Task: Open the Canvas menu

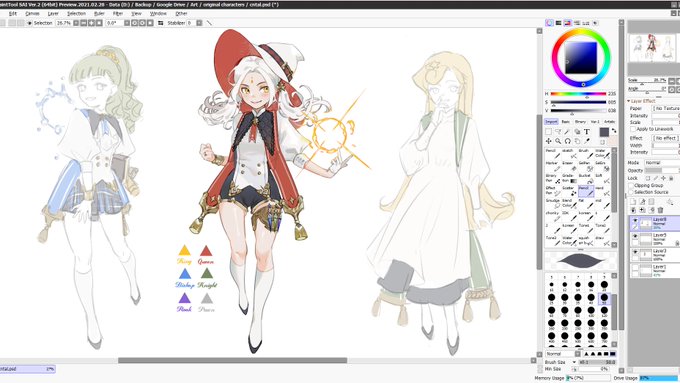Action: coord(33,14)
